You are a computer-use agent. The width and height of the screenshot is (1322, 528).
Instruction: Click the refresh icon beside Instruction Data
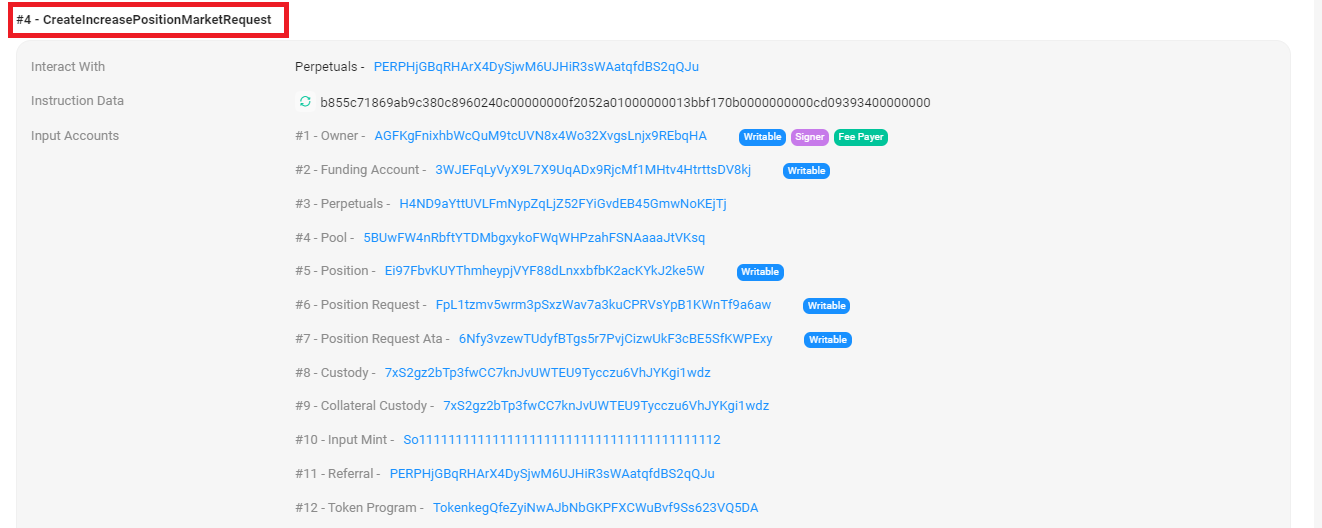tap(305, 102)
